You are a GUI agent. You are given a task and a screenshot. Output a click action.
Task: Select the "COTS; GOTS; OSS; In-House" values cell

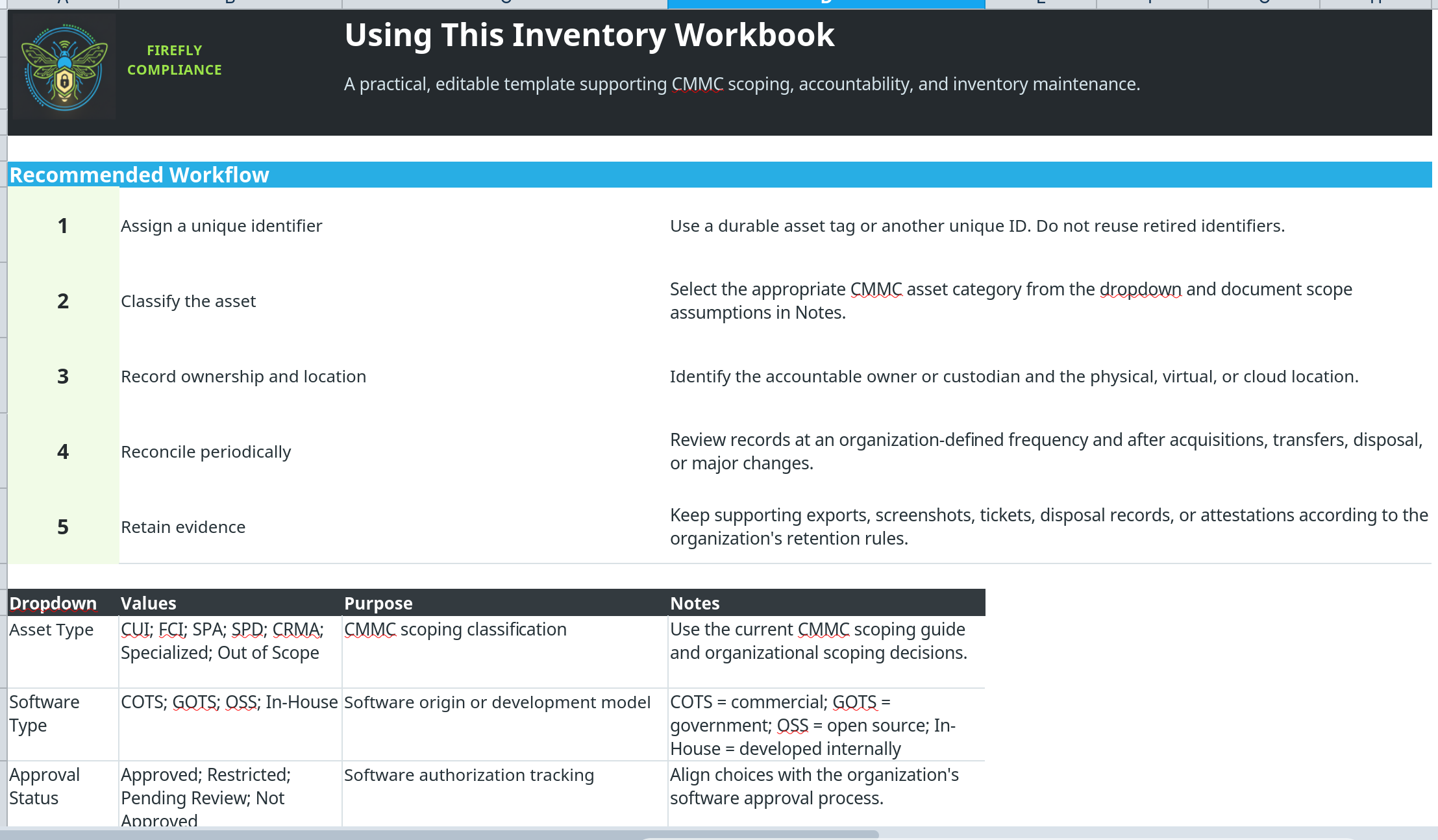[x=230, y=724]
